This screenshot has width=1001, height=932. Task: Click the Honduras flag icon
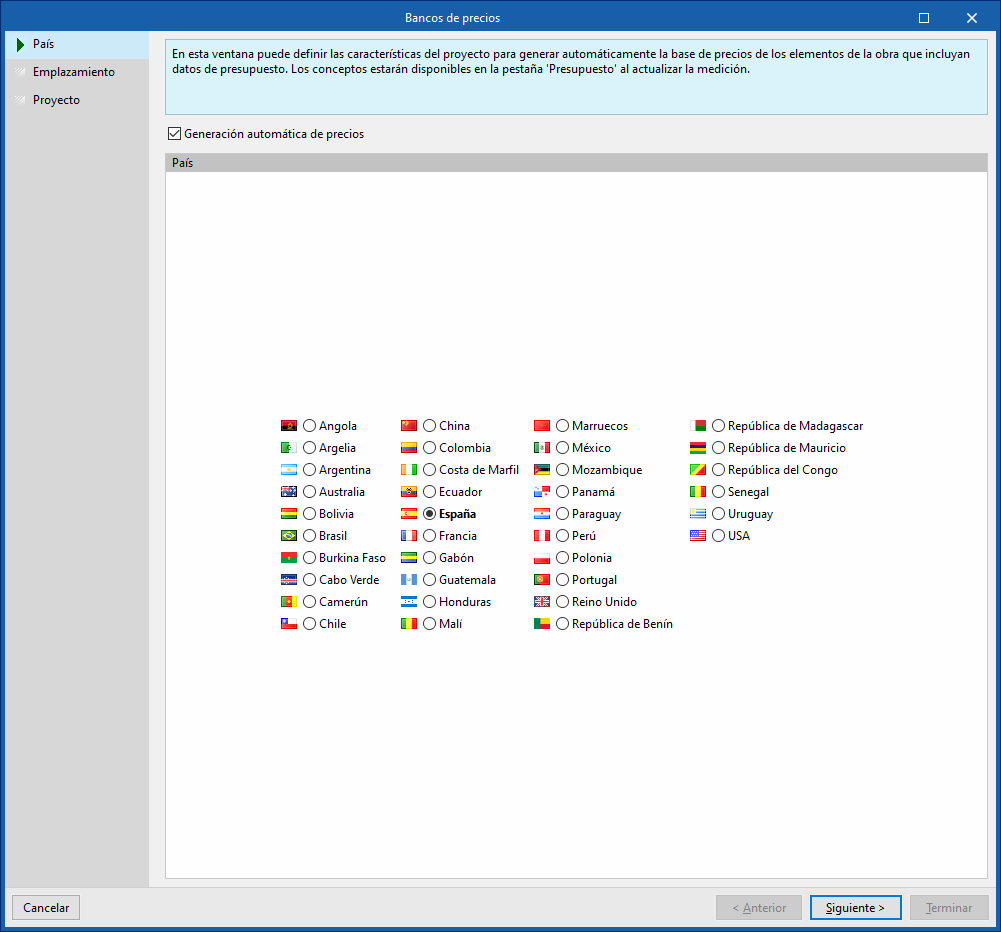[409, 602]
